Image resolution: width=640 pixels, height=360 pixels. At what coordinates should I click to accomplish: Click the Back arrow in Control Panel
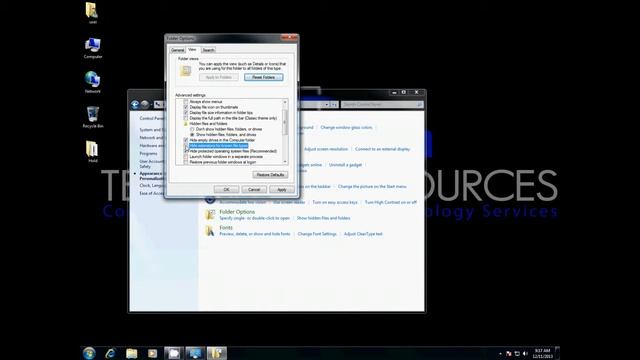click(135, 105)
